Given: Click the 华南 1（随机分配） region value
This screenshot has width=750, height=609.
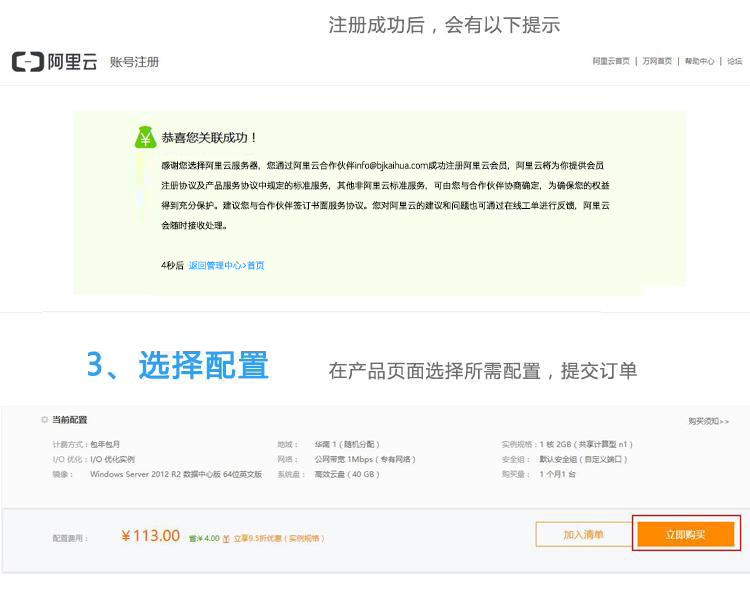Looking at the screenshot, I should coord(347,444).
